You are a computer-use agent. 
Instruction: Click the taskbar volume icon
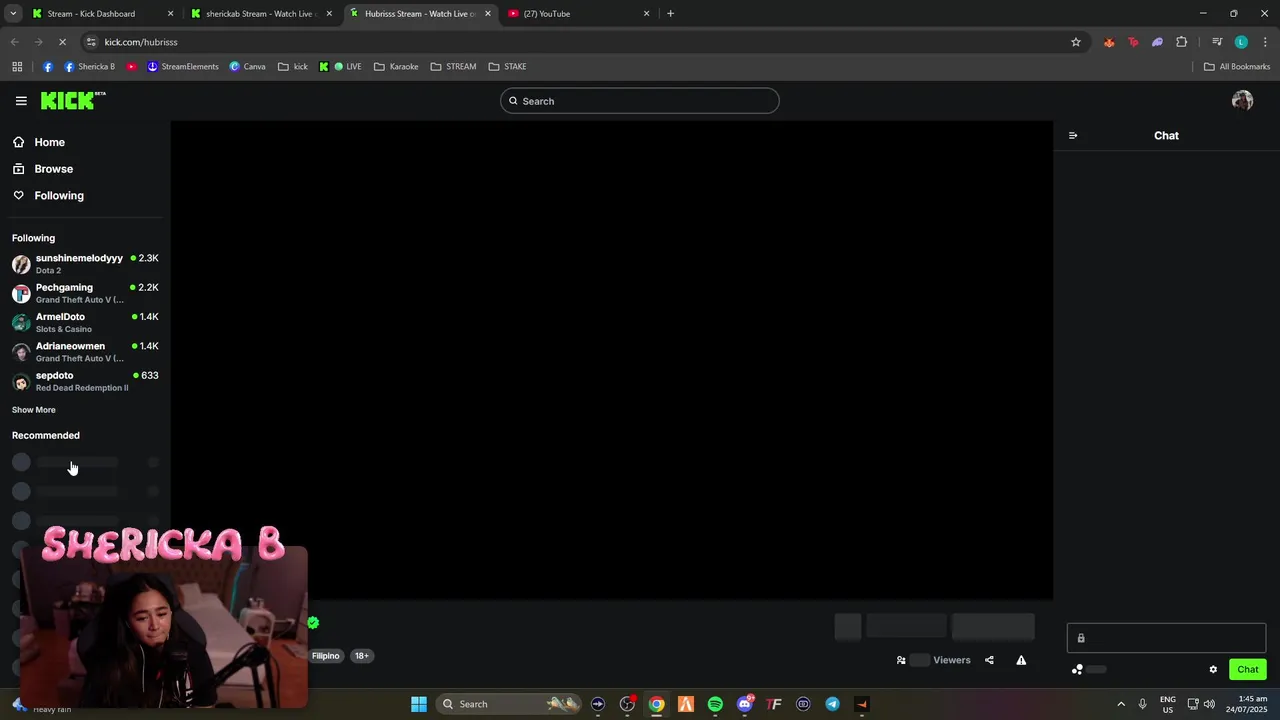point(1209,704)
